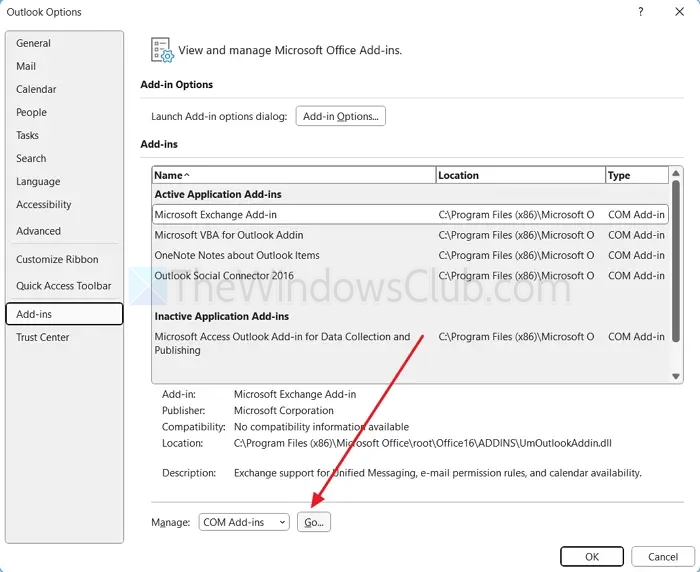Click the Active Application Add-ins heading

coord(218,195)
